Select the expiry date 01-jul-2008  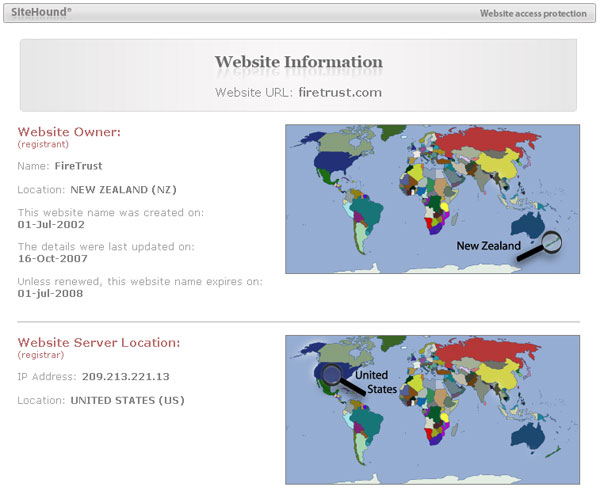(x=51, y=294)
